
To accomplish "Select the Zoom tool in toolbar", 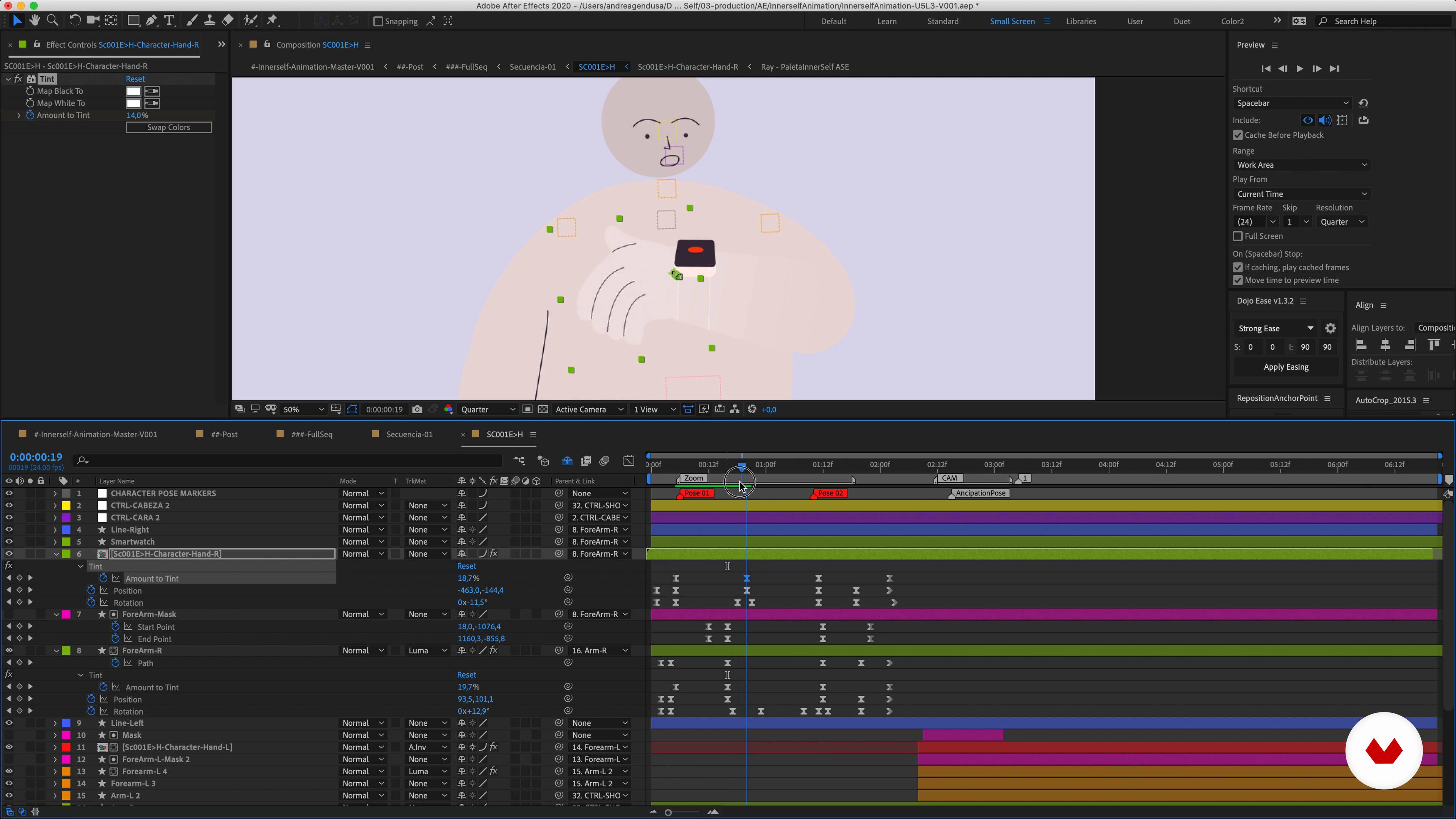I will pos(53,21).
